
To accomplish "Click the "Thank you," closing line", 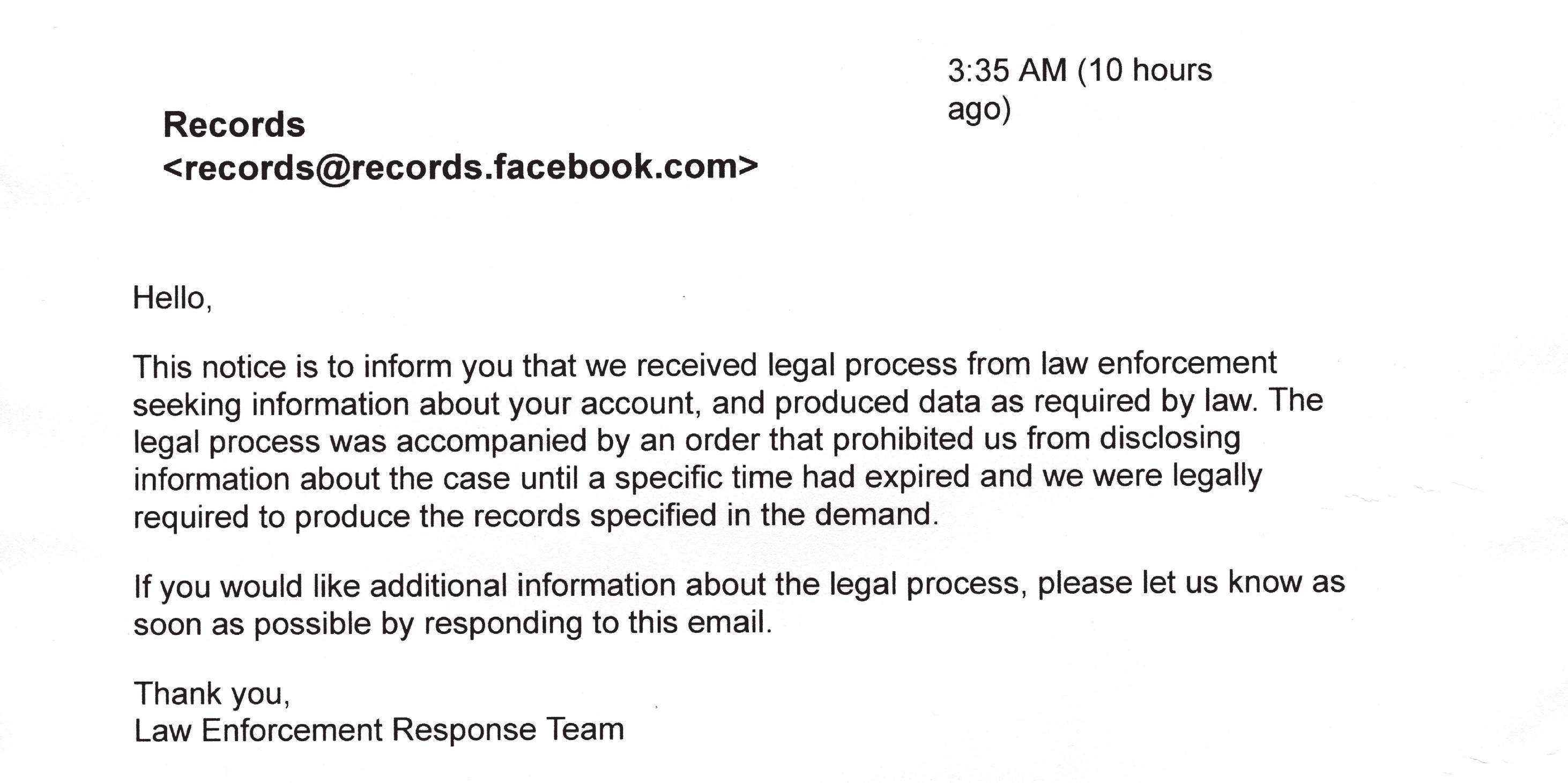I will [212, 693].
